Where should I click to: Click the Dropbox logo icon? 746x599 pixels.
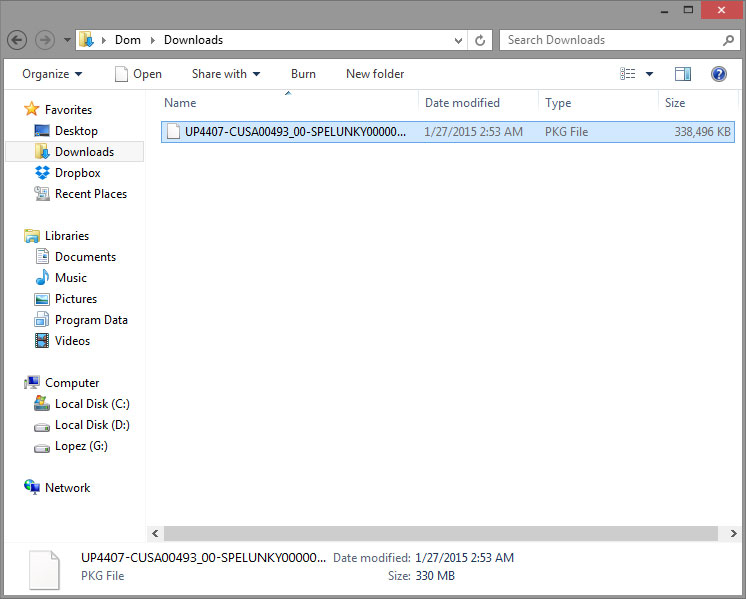pos(42,173)
